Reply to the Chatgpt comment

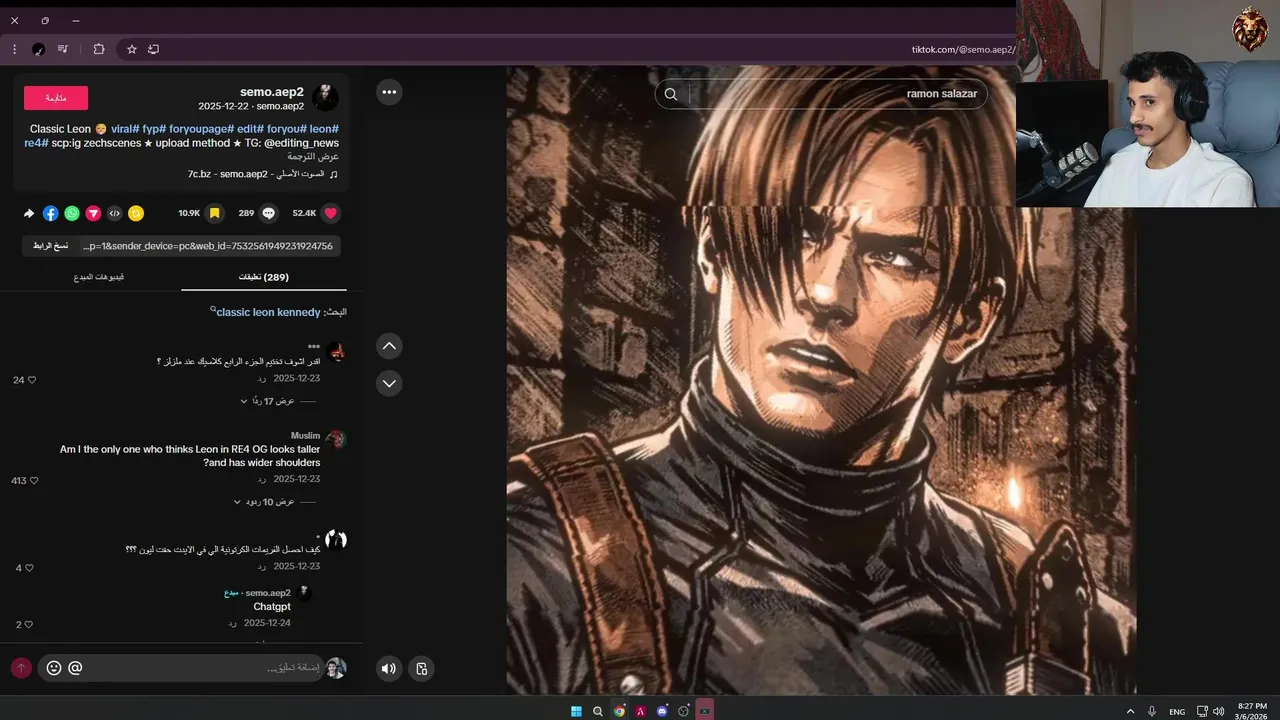pos(232,623)
